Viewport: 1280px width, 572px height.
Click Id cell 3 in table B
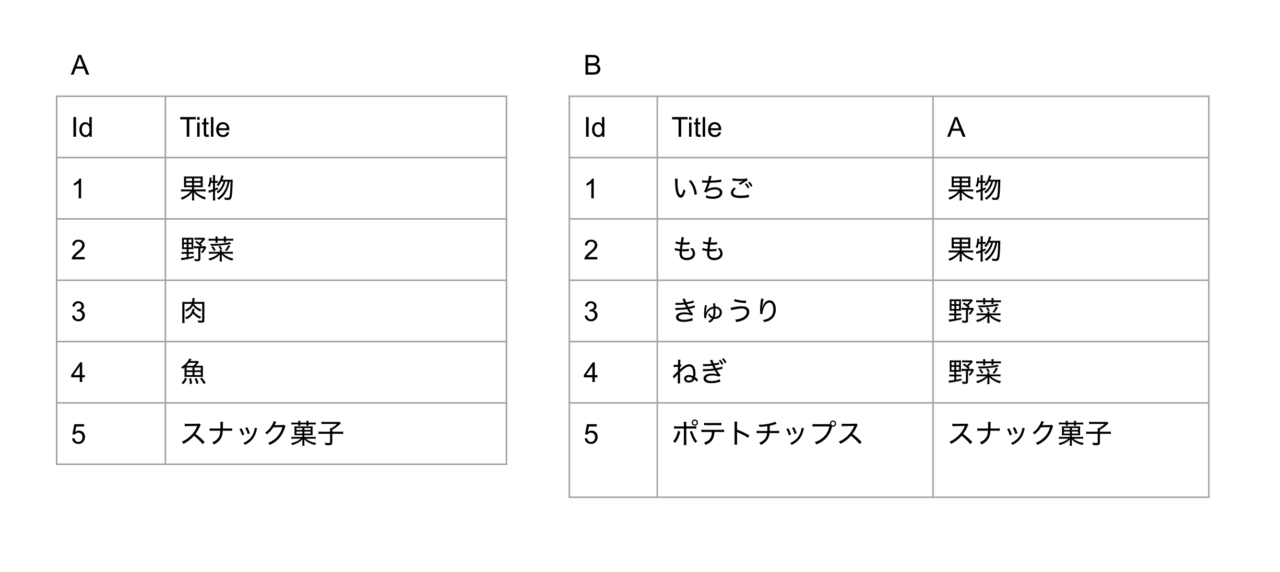[x=613, y=311]
